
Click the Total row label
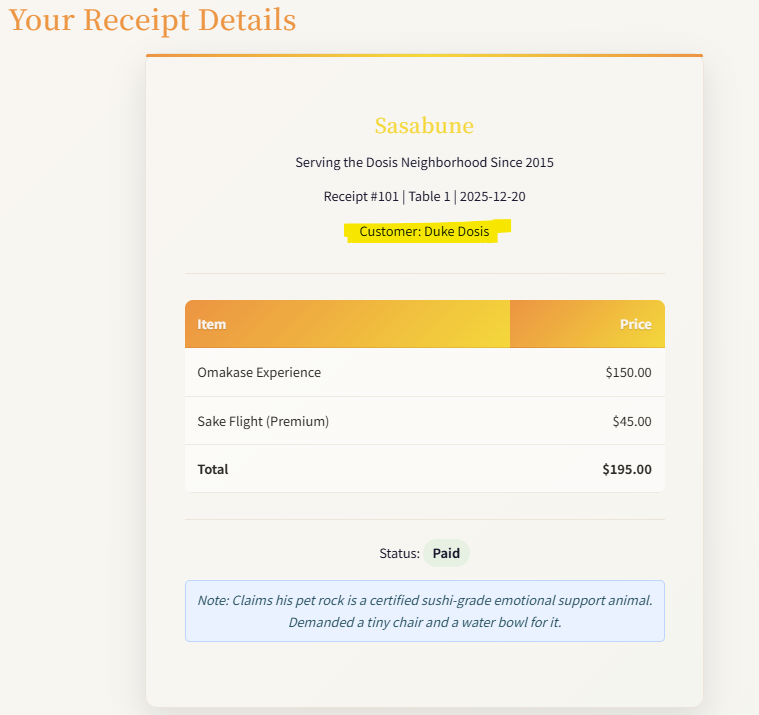(x=213, y=469)
